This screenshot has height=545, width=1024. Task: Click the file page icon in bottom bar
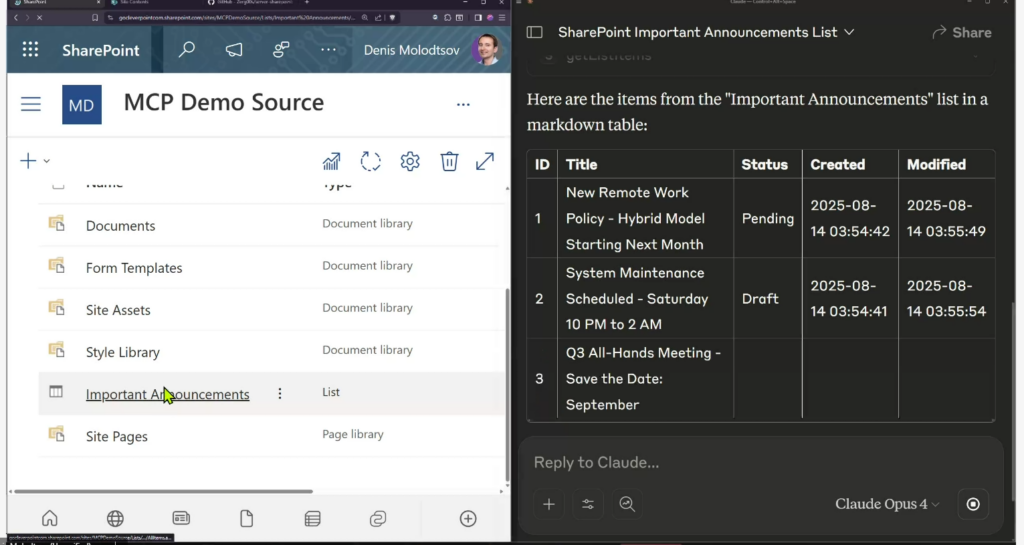pos(246,519)
